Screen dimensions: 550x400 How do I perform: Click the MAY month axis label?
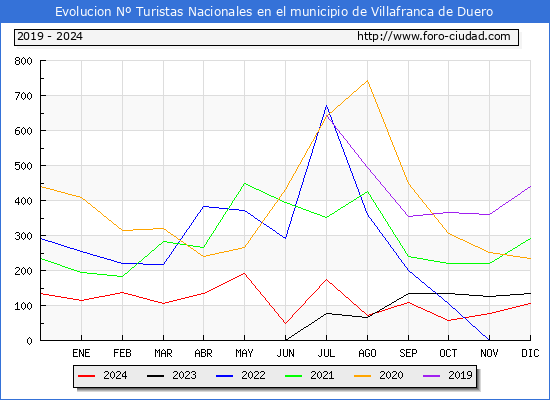tap(244, 353)
